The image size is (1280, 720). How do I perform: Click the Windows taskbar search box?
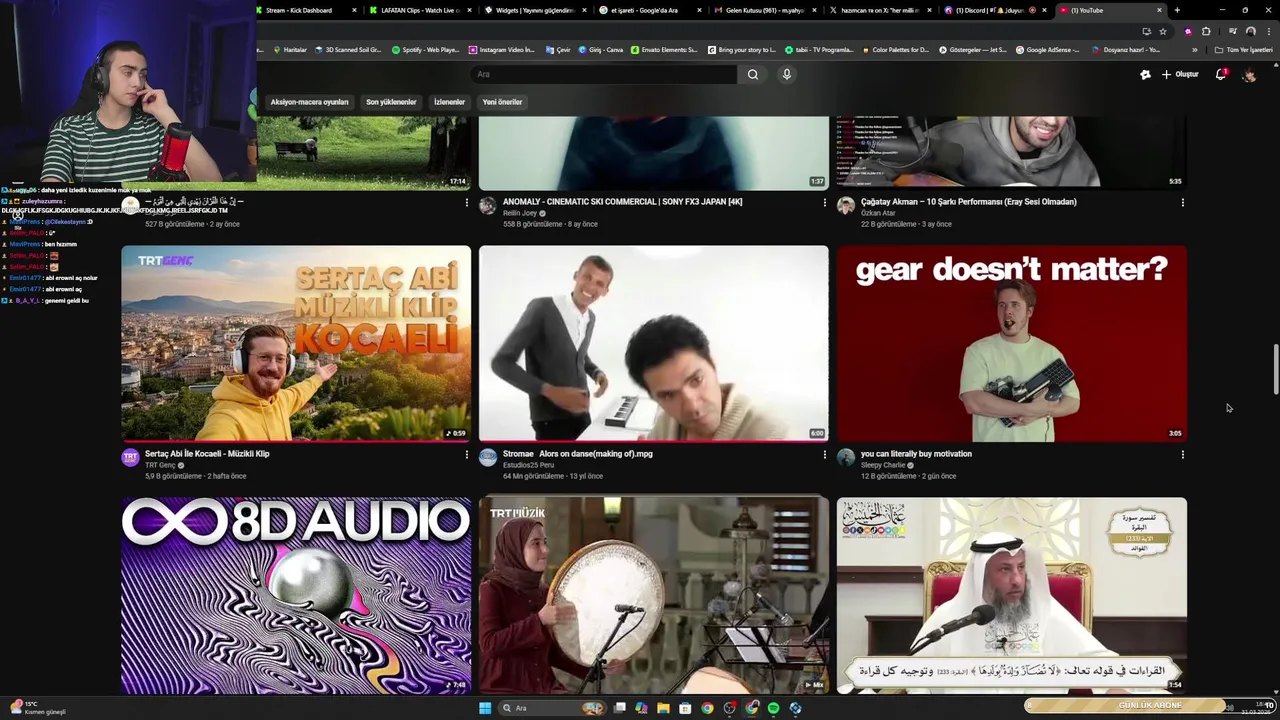[553, 708]
